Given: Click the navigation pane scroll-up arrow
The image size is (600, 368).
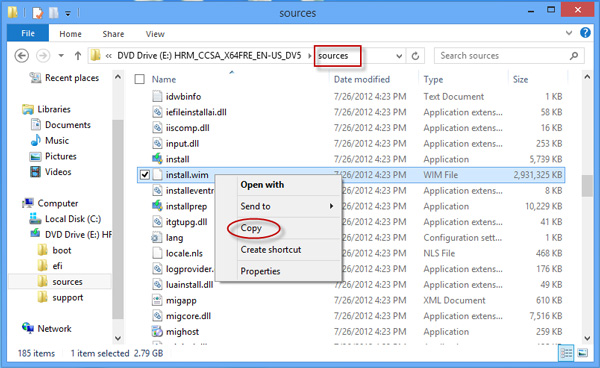Looking at the screenshot, I should [118, 77].
